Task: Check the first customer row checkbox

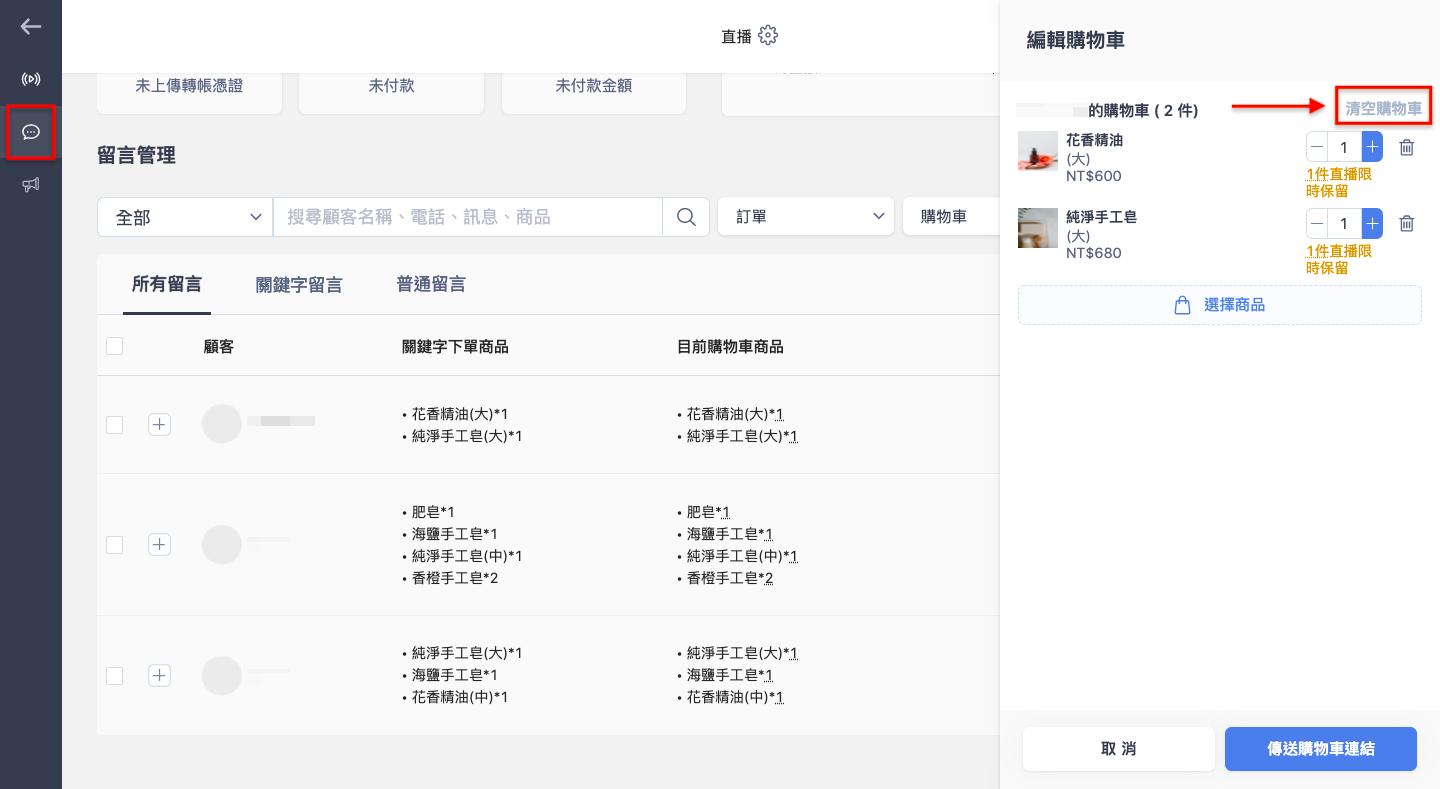Action: tap(114, 425)
